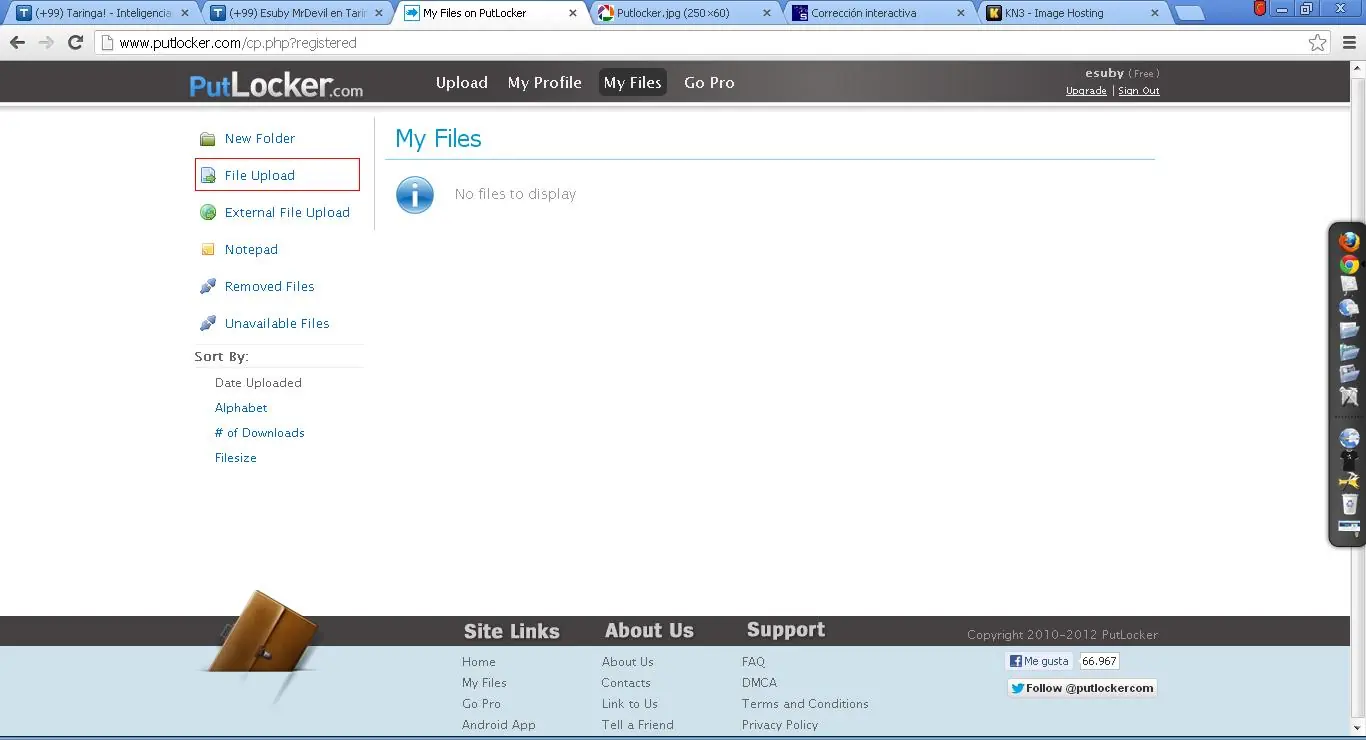Open the Chrome menu icon
This screenshot has height=740, width=1366.
click(x=1348, y=43)
